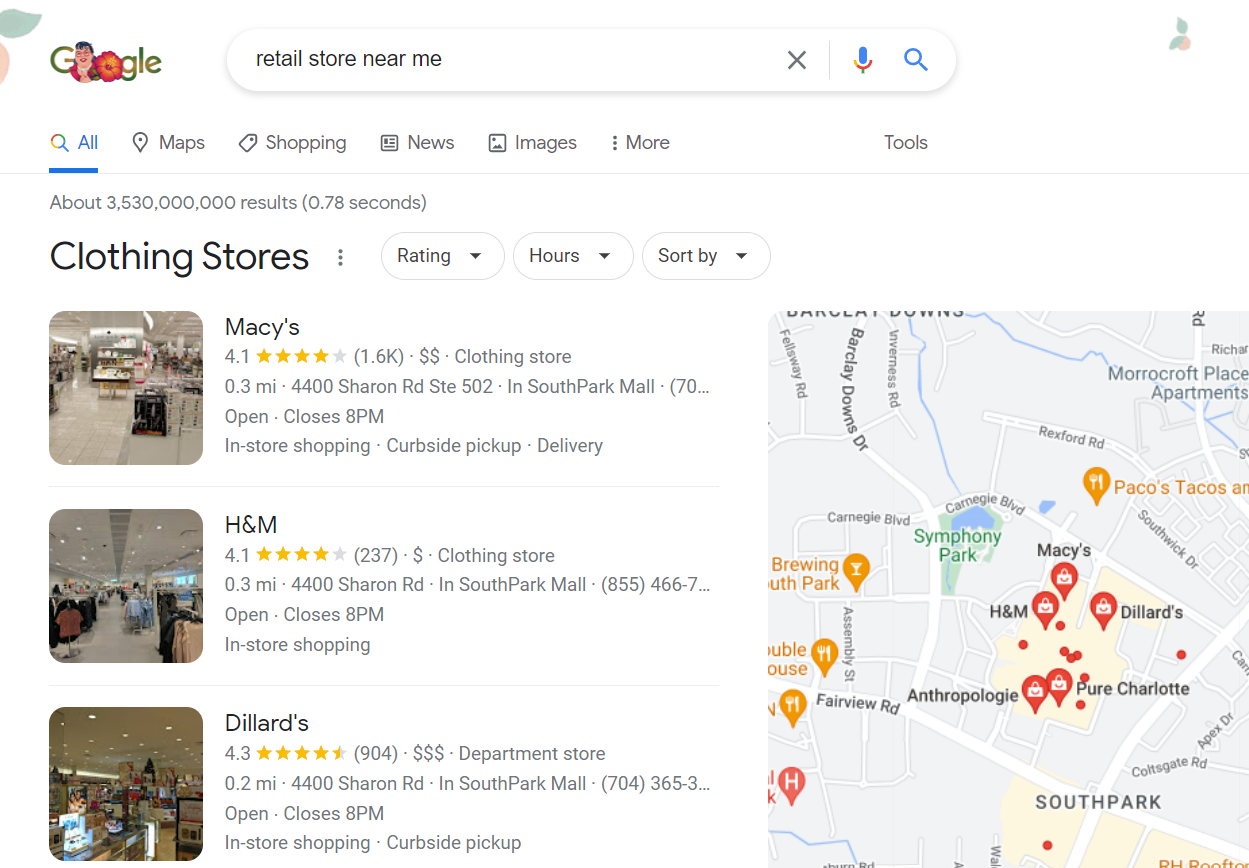This screenshot has height=868, width=1249.
Task: Click Macy's address 4400 Sharon Rd Ste 502
Action: click(390, 386)
